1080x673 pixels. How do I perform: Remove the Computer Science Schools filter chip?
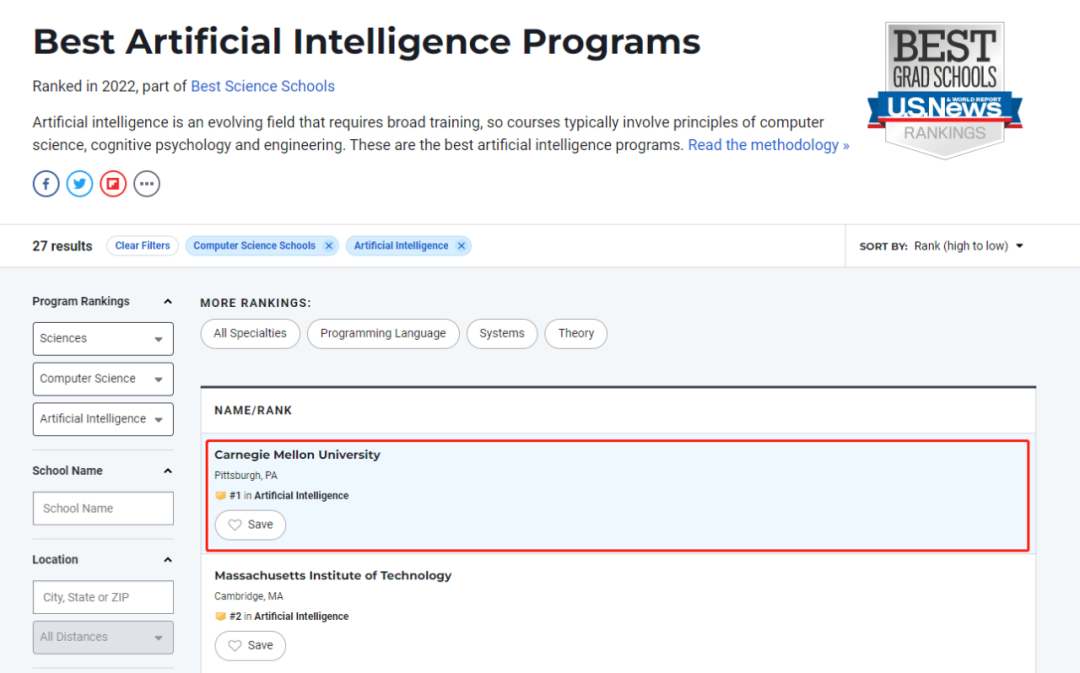[x=329, y=246]
